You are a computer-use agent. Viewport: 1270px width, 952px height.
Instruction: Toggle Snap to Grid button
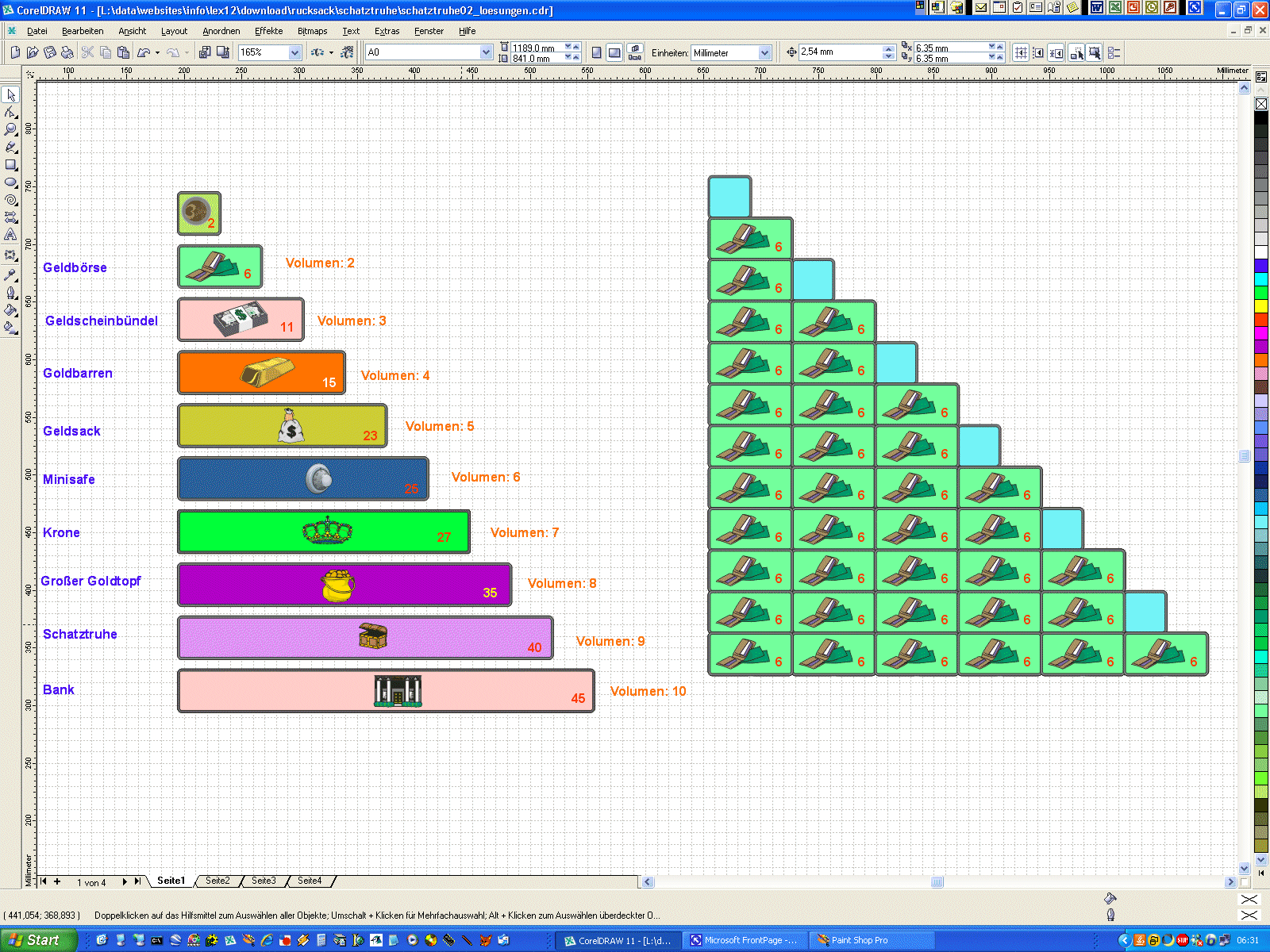[x=1021, y=52]
